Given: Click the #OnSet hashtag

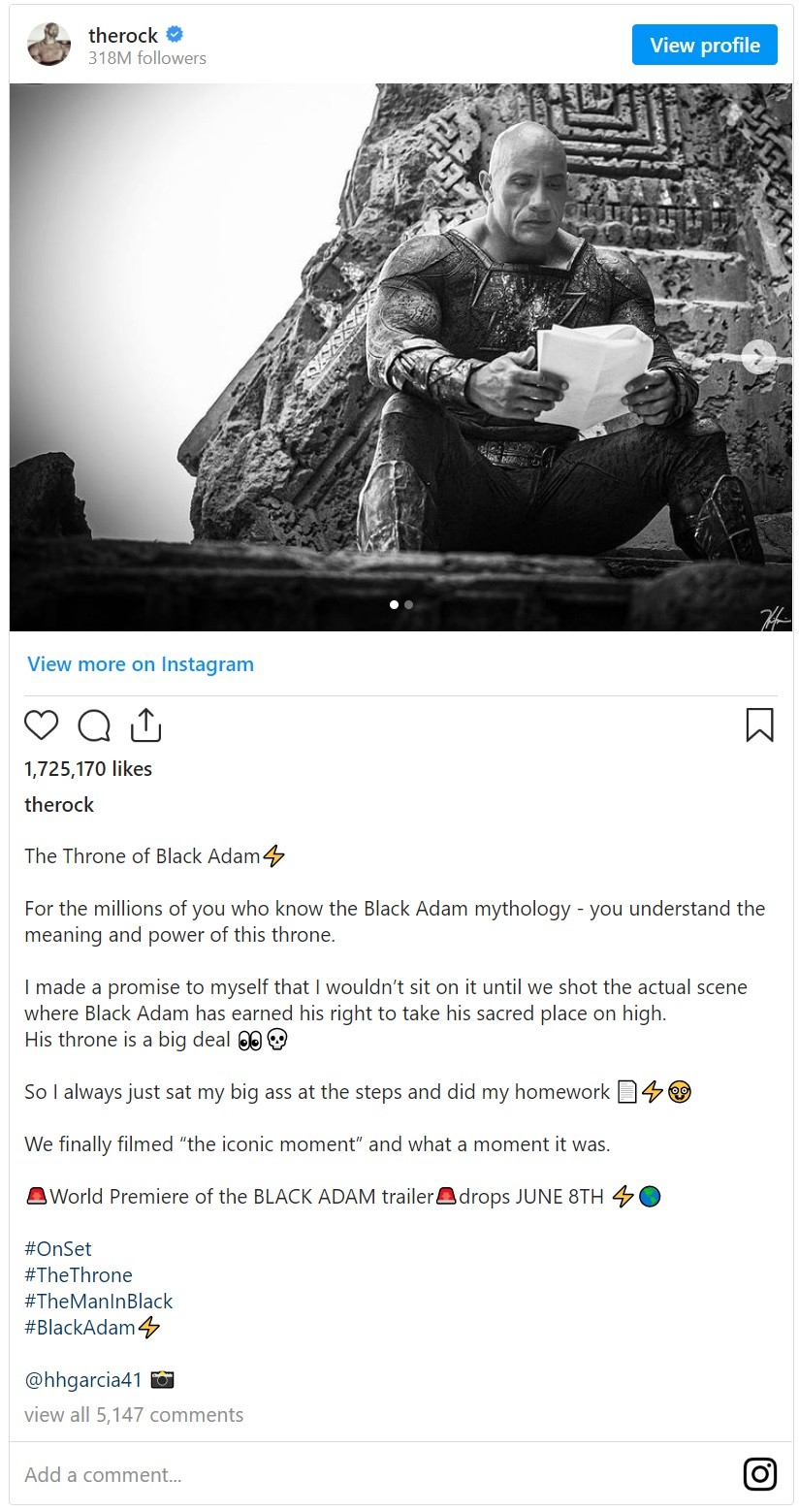Looking at the screenshot, I should 58,1249.
